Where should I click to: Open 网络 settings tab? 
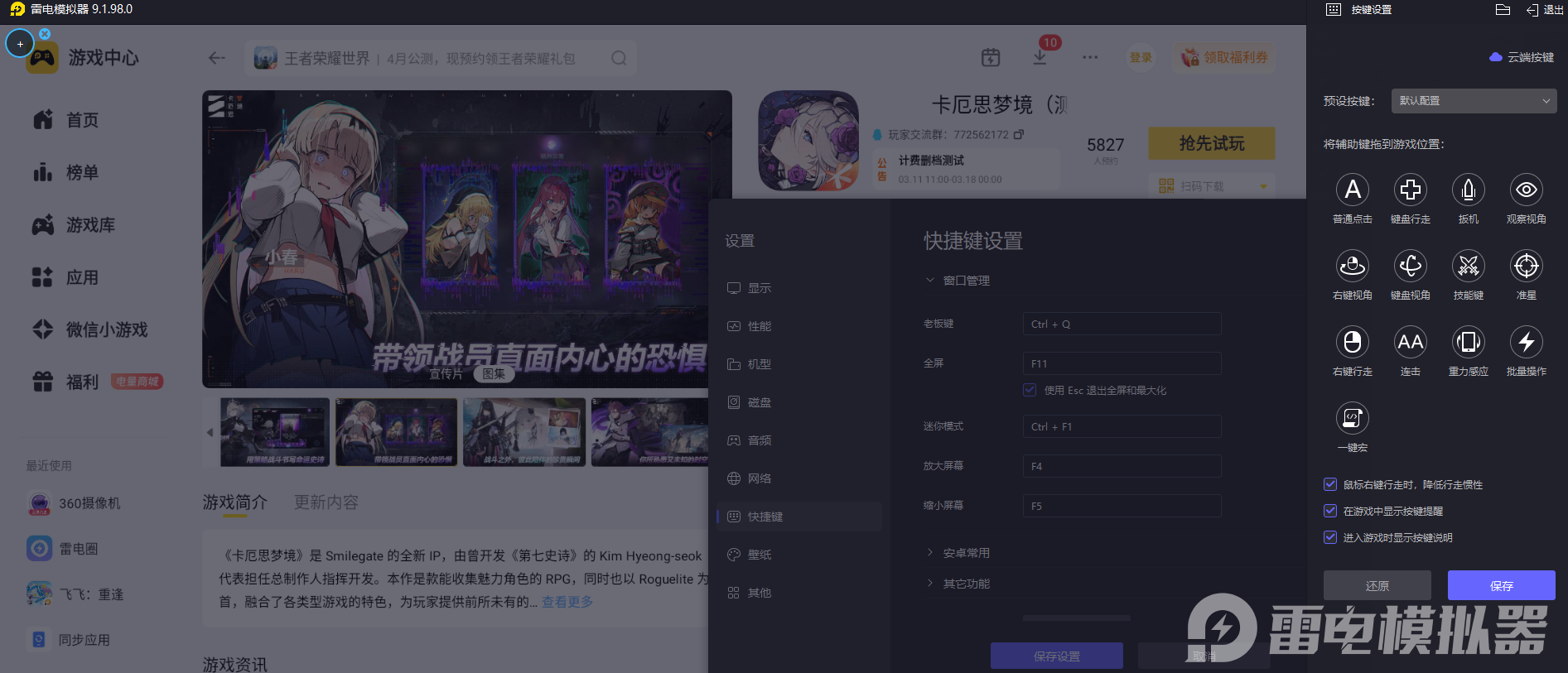(x=799, y=478)
